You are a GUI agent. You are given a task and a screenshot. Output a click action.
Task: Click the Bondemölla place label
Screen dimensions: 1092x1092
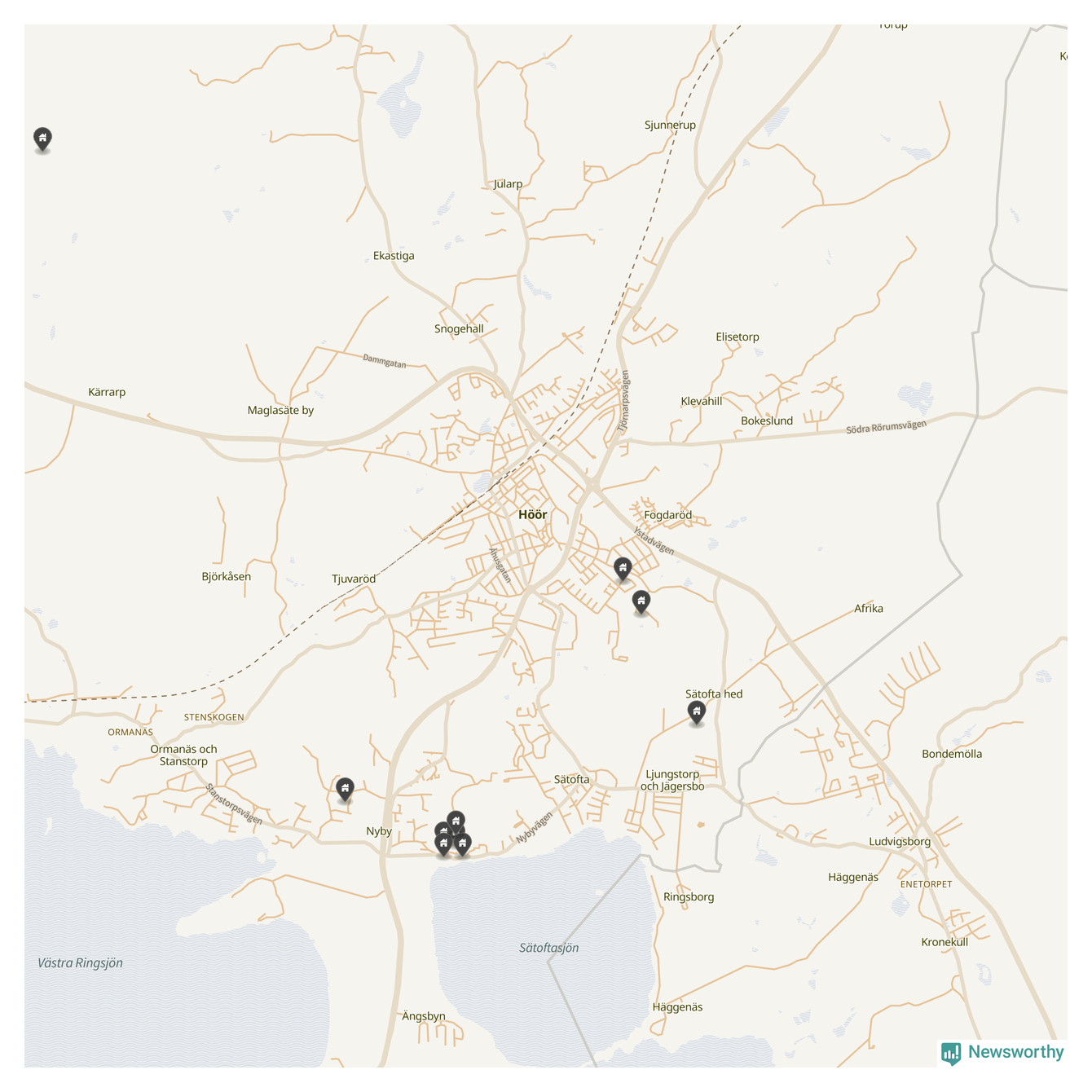pyautogui.click(x=952, y=754)
